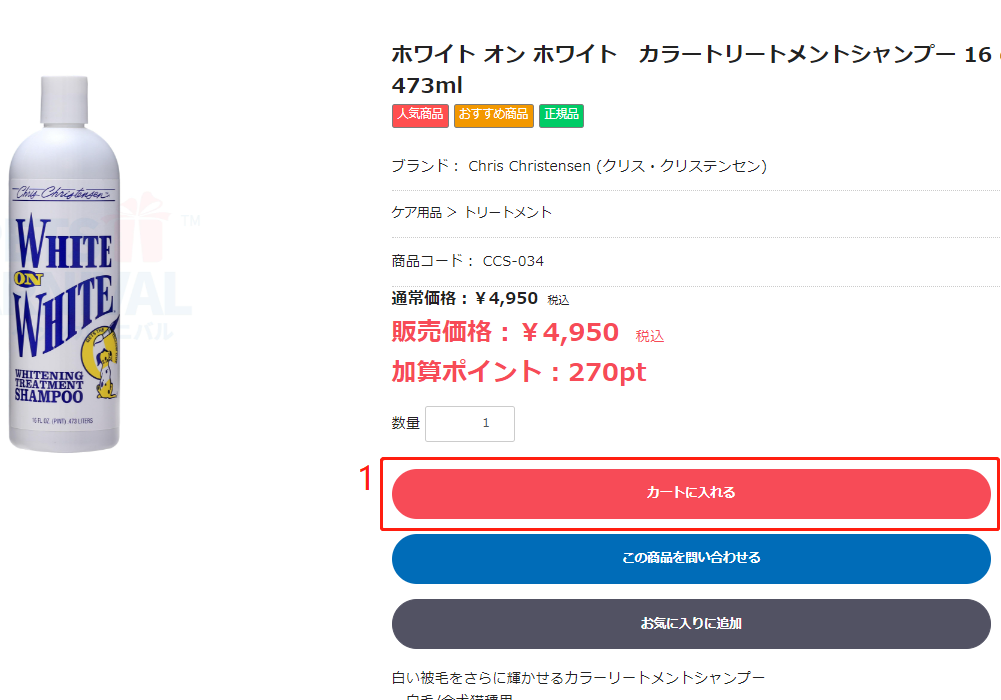The width and height of the screenshot is (1001, 700).
Task: Go to the トリートメント subcategory
Action: 508,212
